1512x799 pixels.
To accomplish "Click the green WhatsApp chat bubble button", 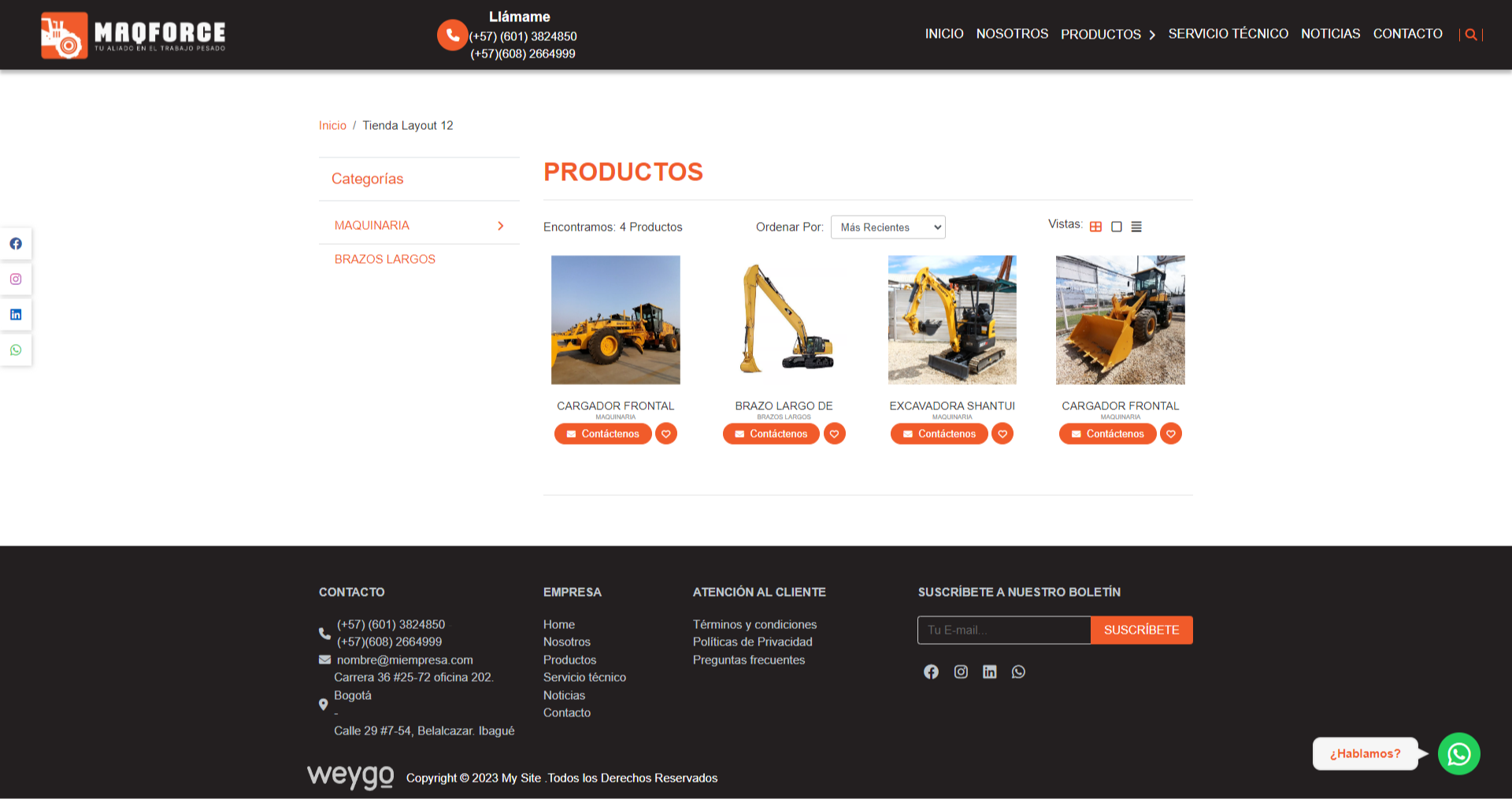I will 1458,754.
